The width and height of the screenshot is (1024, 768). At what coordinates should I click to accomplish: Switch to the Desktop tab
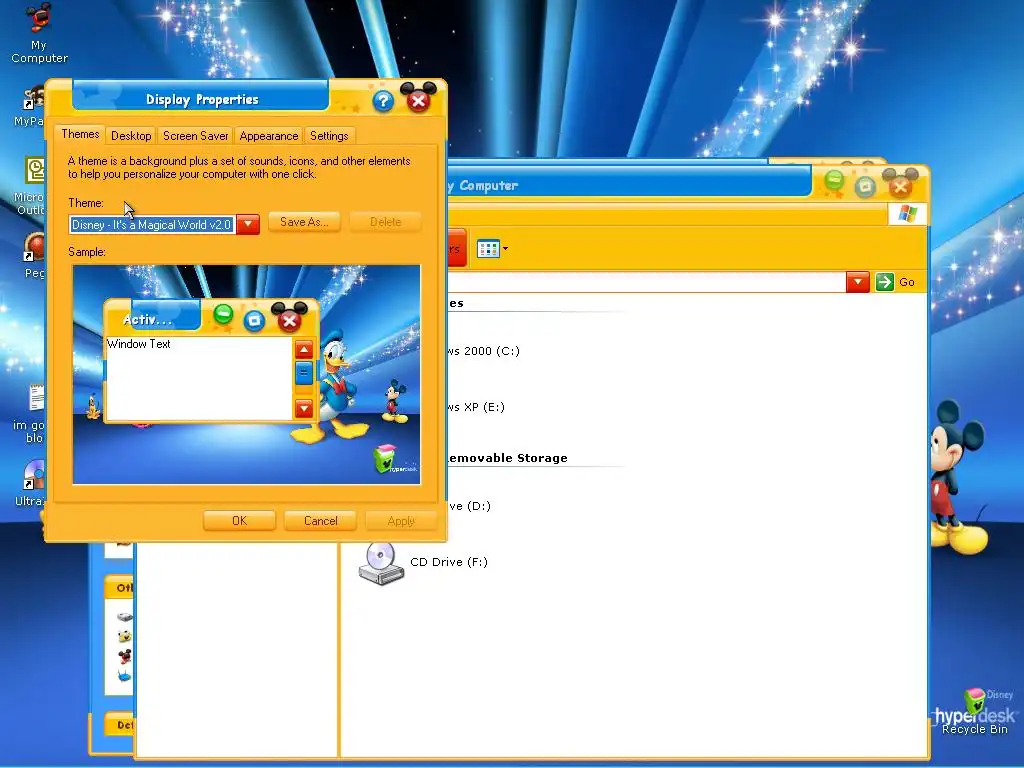pos(131,136)
